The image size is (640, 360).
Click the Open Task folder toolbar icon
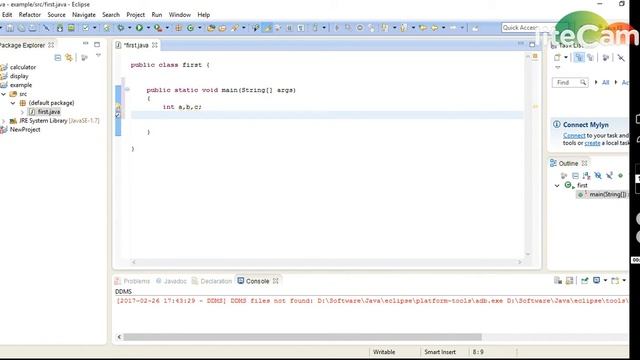(x=222, y=28)
